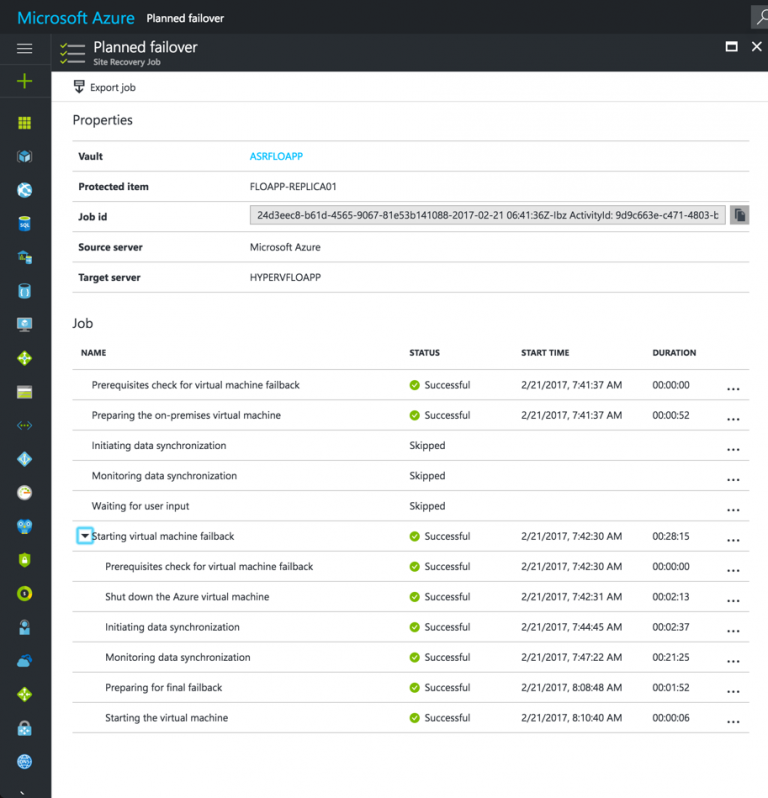Open more options for Preparing the on-premises virtual machine
The height and width of the screenshot is (798, 768).
tap(733, 419)
